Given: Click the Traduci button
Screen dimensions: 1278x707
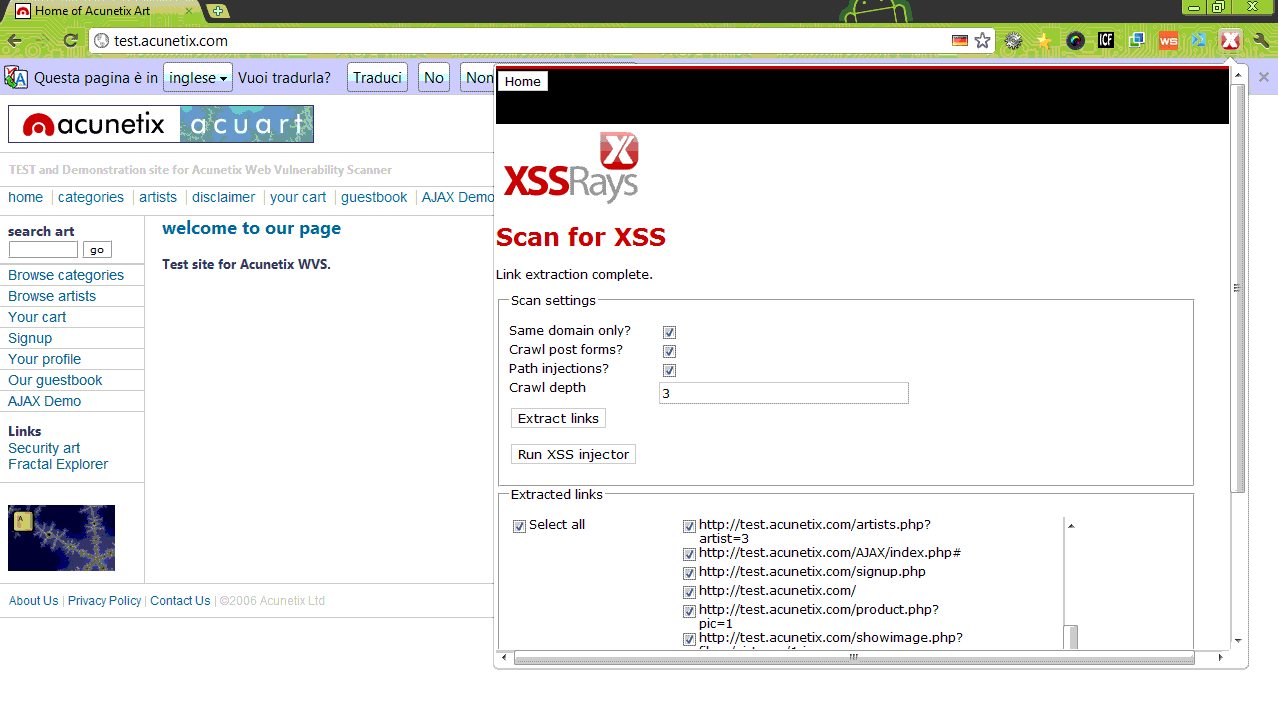Looking at the screenshot, I should pos(377,78).
